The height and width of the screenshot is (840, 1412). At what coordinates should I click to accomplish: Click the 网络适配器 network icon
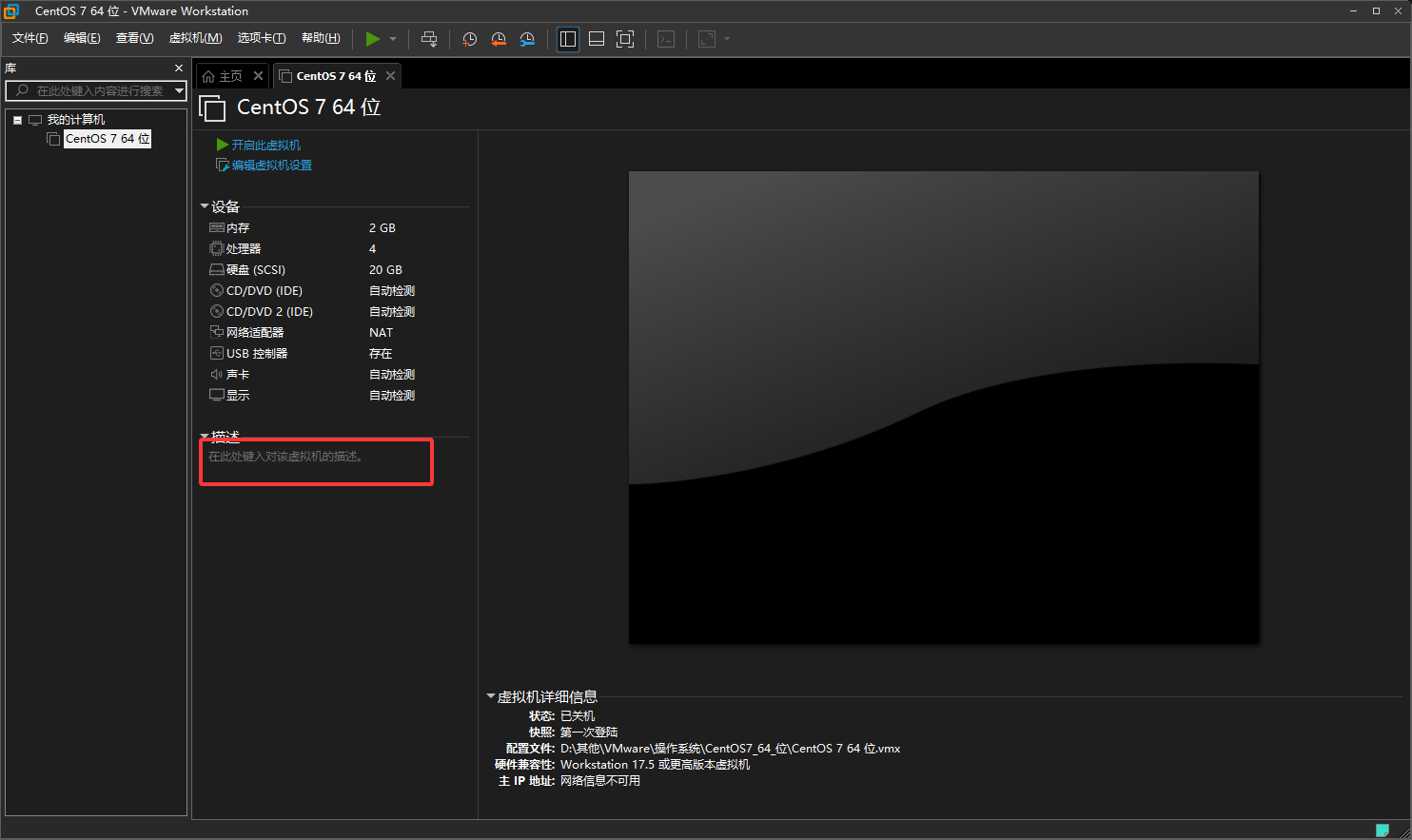[x=217, y=333]
